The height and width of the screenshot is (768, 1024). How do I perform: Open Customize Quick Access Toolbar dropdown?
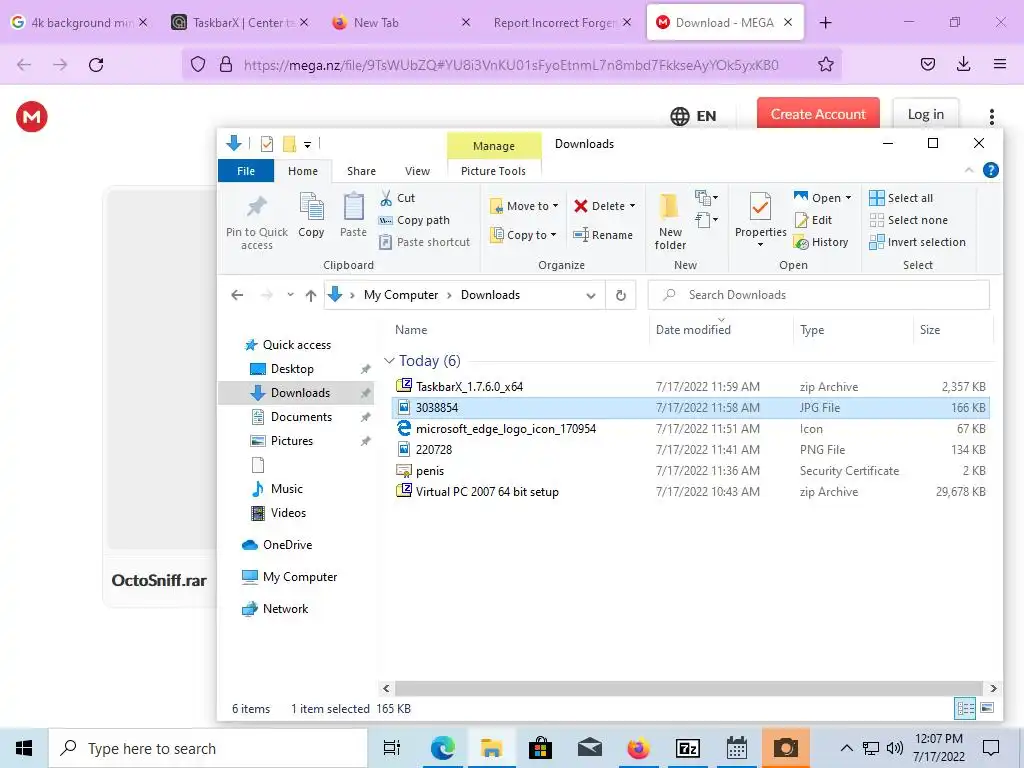pos(307,144)
